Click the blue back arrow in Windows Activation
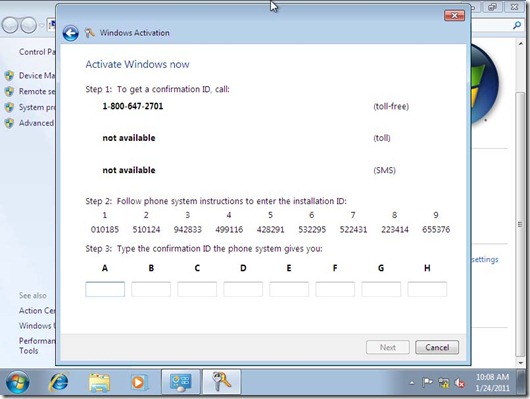Screen dimensions: 530x399 click(71, 33)
